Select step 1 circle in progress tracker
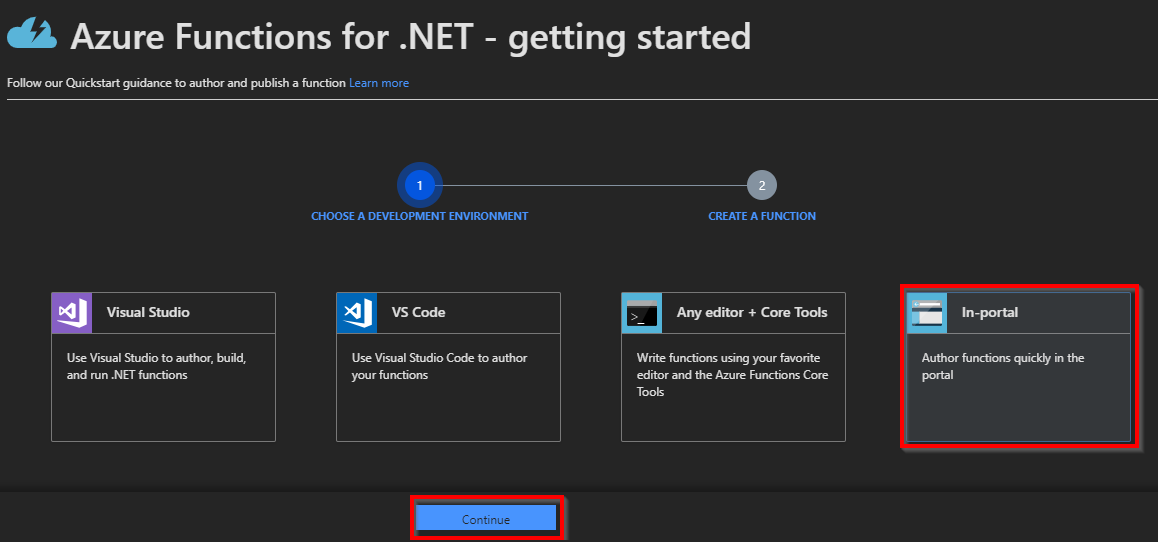This screenshot has width=1158, height=542. click(x=420, y=185)
